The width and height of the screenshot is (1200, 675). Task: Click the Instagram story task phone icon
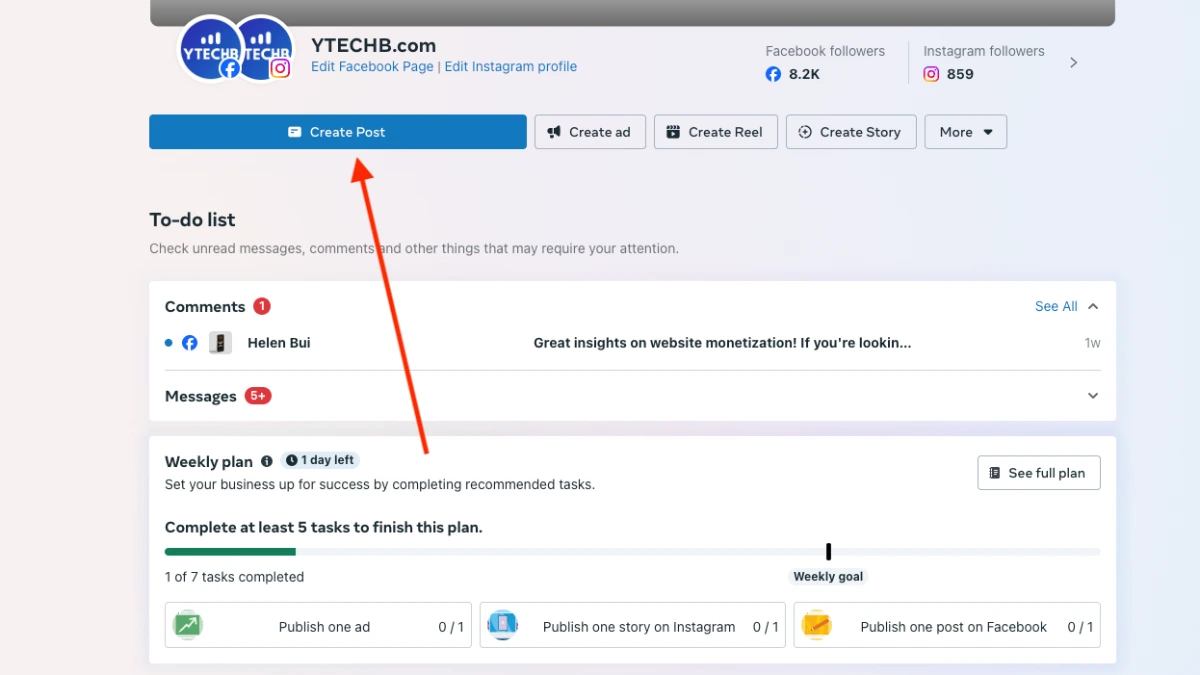coord(502,625)
